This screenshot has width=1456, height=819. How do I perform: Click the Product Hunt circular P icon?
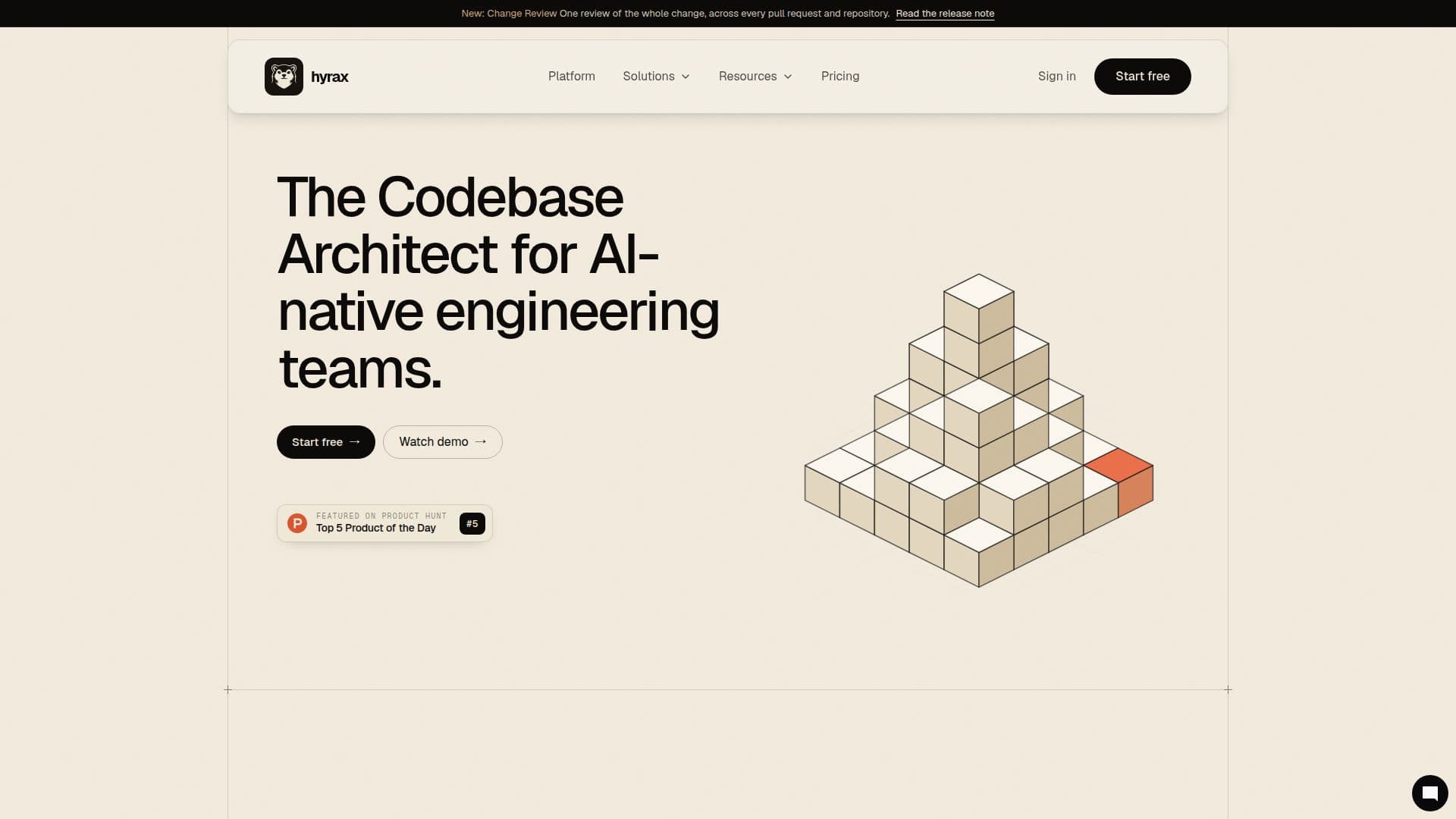(297, 523)
